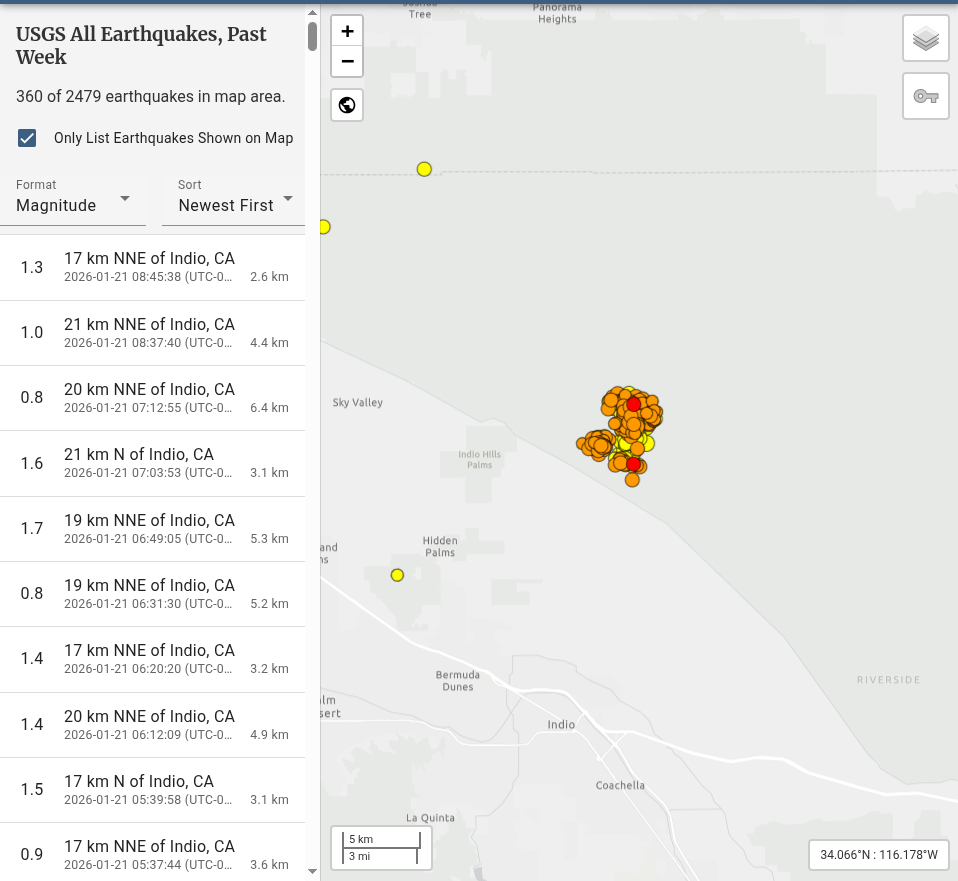Toggle Only List Earthquakes Shown on Map
958x881 pixels.
28,138
